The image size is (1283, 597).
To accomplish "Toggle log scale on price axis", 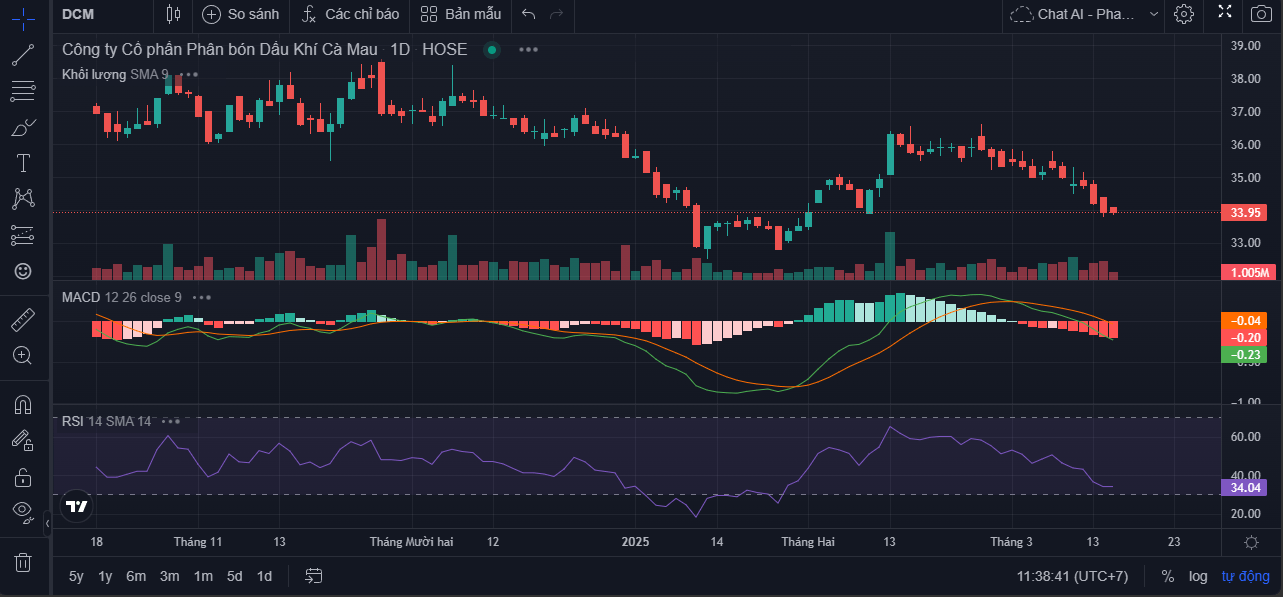I will [1197, 576].
